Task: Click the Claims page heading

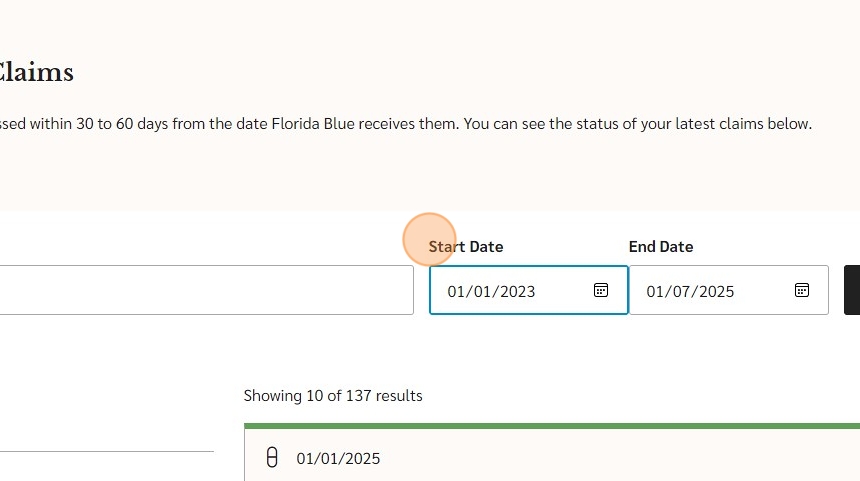Action: tap(36, 72)
